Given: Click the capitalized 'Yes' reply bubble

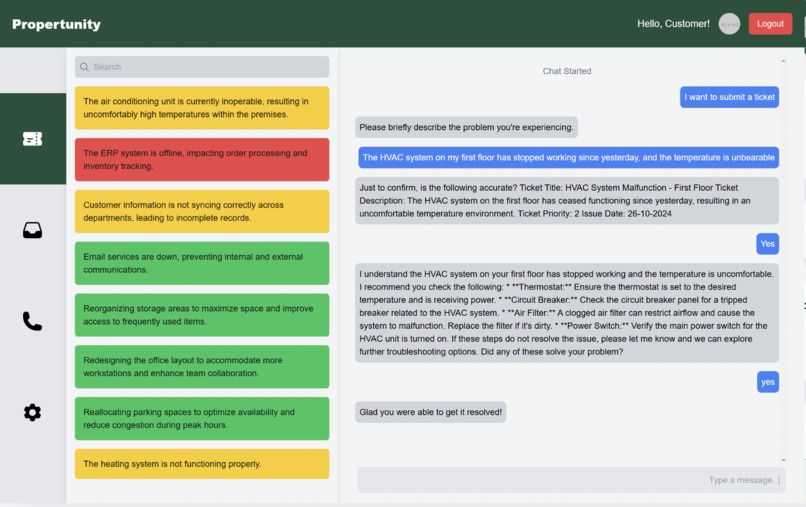Looking at the screenshot, I should (767, 244).
